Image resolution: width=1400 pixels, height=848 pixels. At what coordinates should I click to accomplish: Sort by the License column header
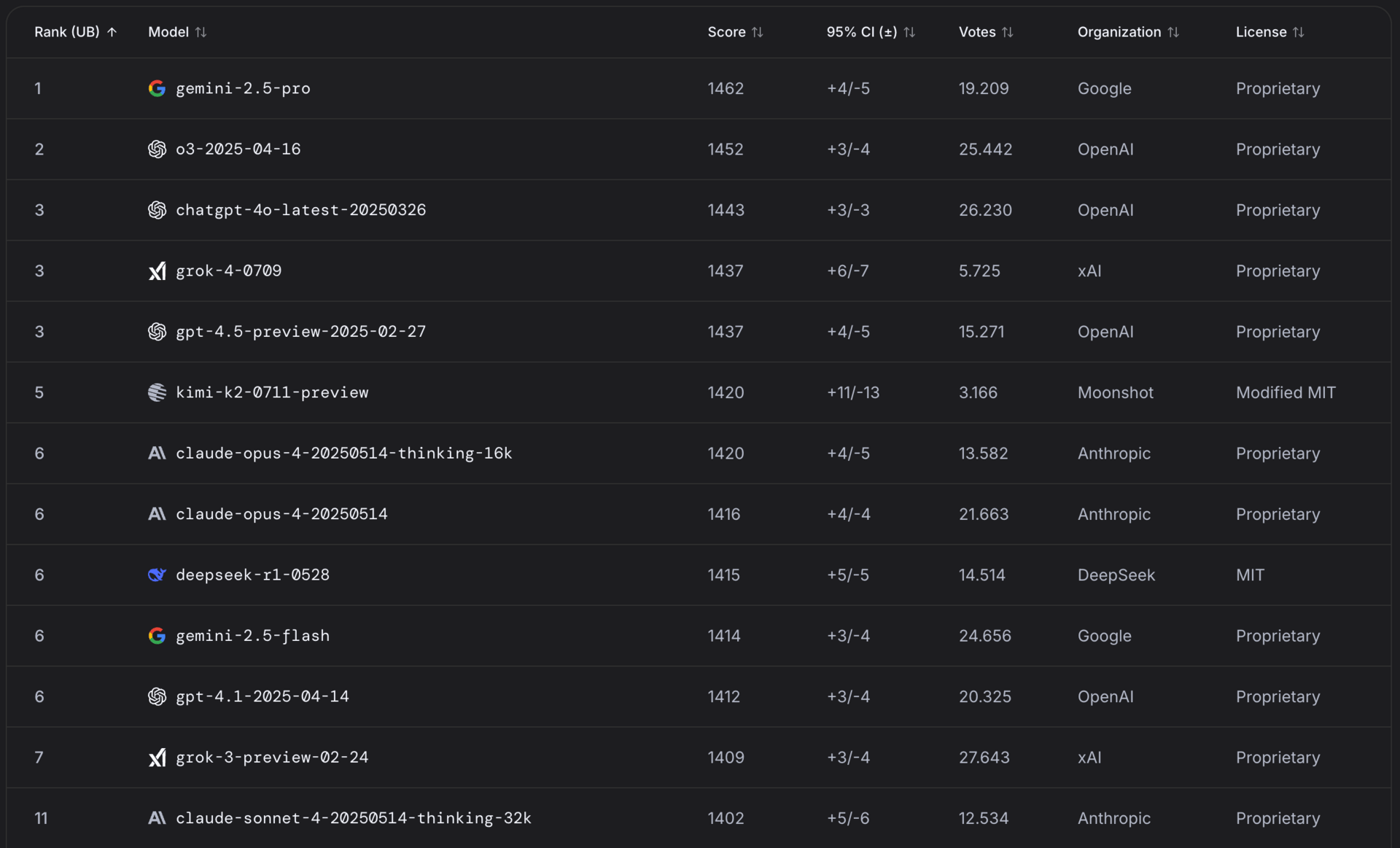pyautogui.click(x=1269, y=32)
